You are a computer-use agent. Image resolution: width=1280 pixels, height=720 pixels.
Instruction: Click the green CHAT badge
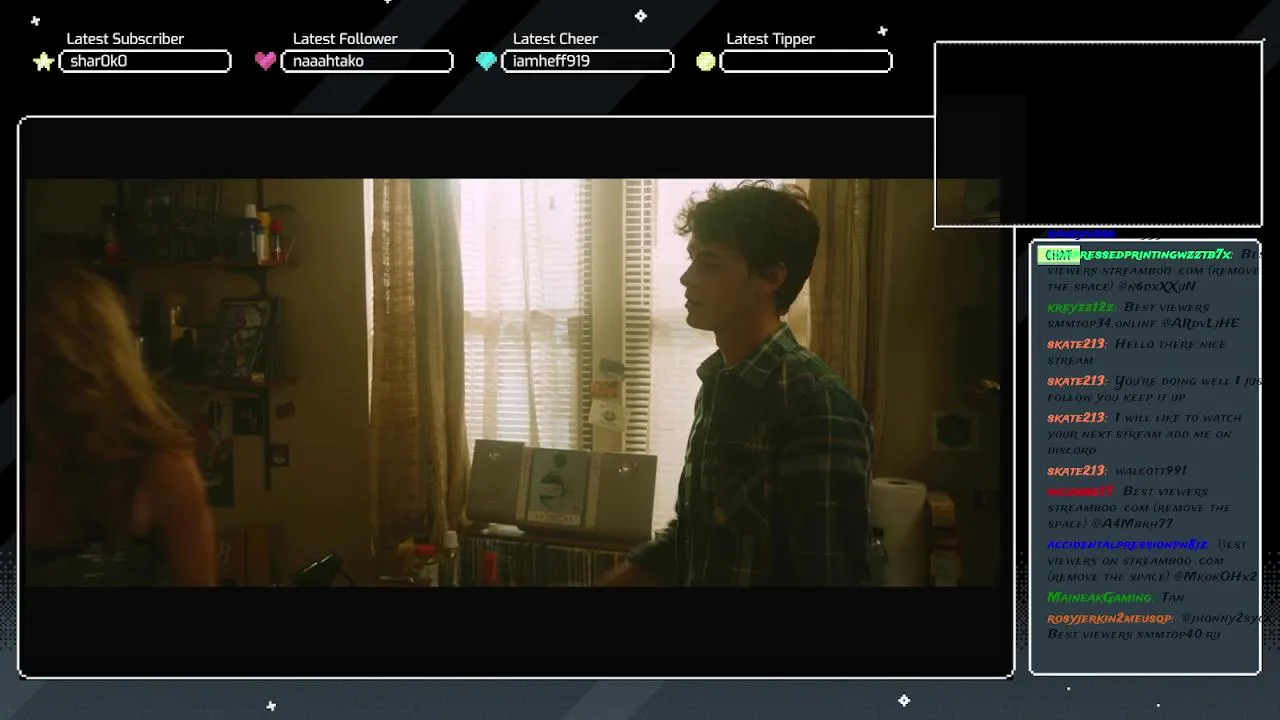pos(1058,255)
